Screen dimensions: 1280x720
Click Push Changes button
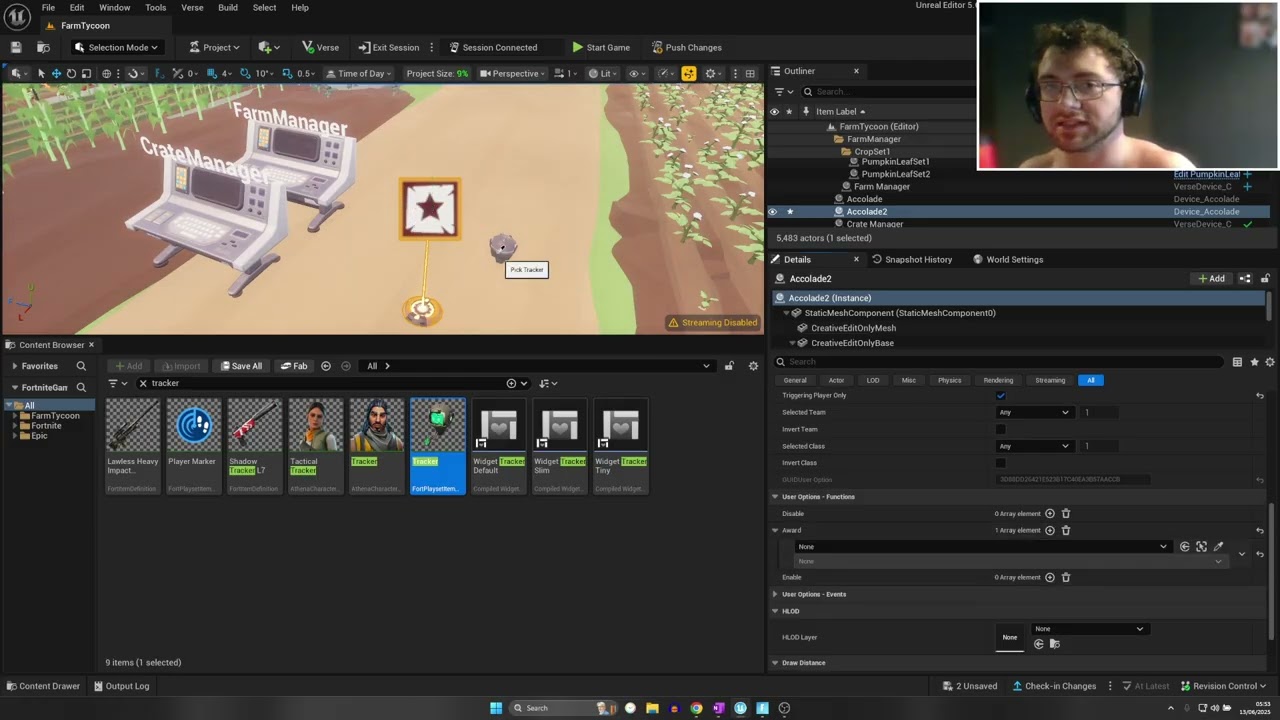686,47
